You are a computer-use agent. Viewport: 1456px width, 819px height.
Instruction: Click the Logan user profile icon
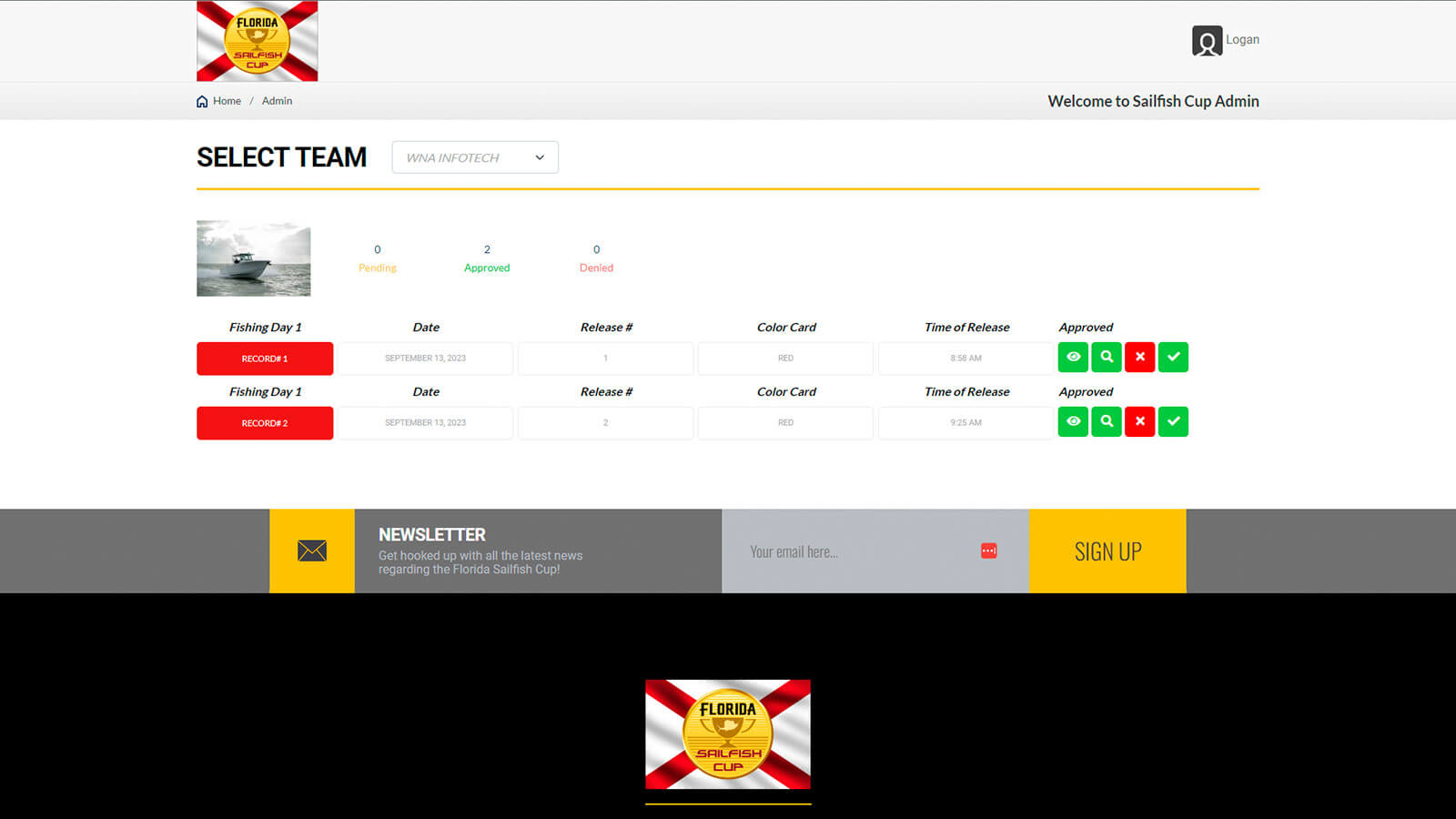click(1207, 41)
